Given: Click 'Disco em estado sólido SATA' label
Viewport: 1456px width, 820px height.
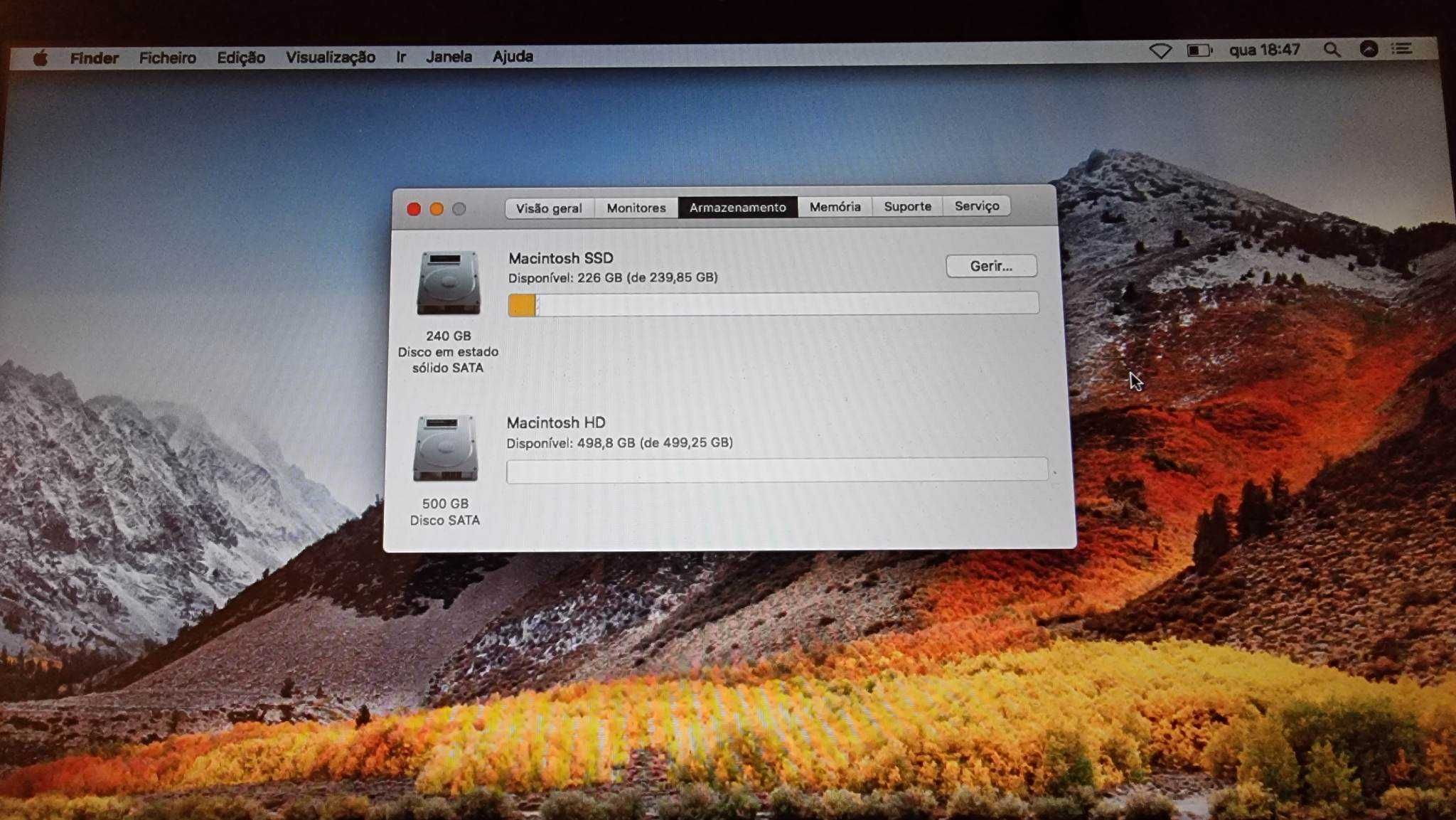Looking at the screenshot, I should (x=448, y=360).
